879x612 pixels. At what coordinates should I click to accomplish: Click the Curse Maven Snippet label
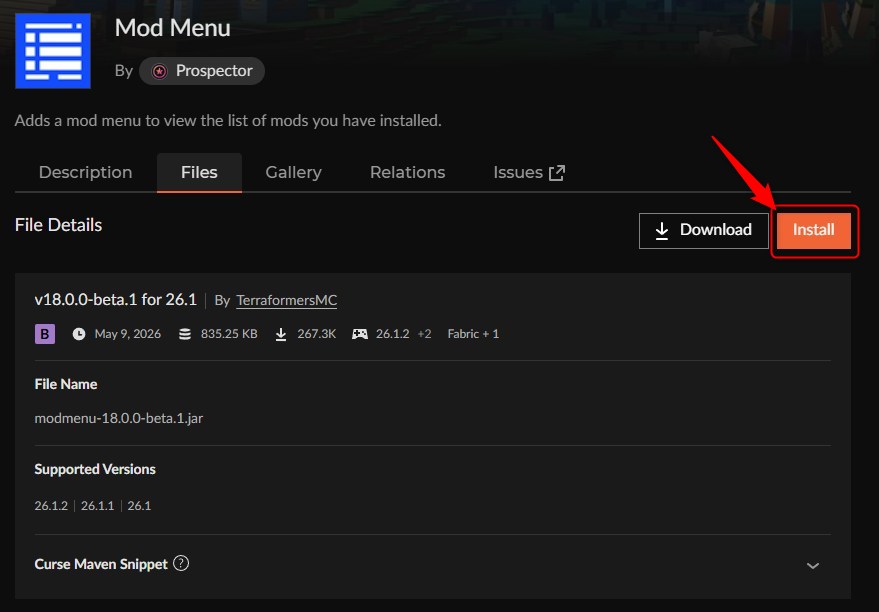point(101,564)
